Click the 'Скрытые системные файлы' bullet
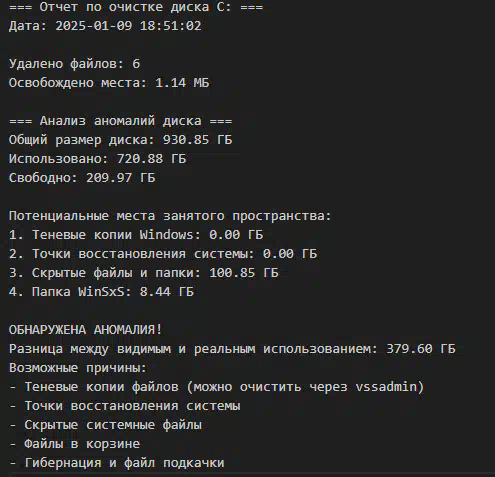495x477 pixels. pos(105,425)
